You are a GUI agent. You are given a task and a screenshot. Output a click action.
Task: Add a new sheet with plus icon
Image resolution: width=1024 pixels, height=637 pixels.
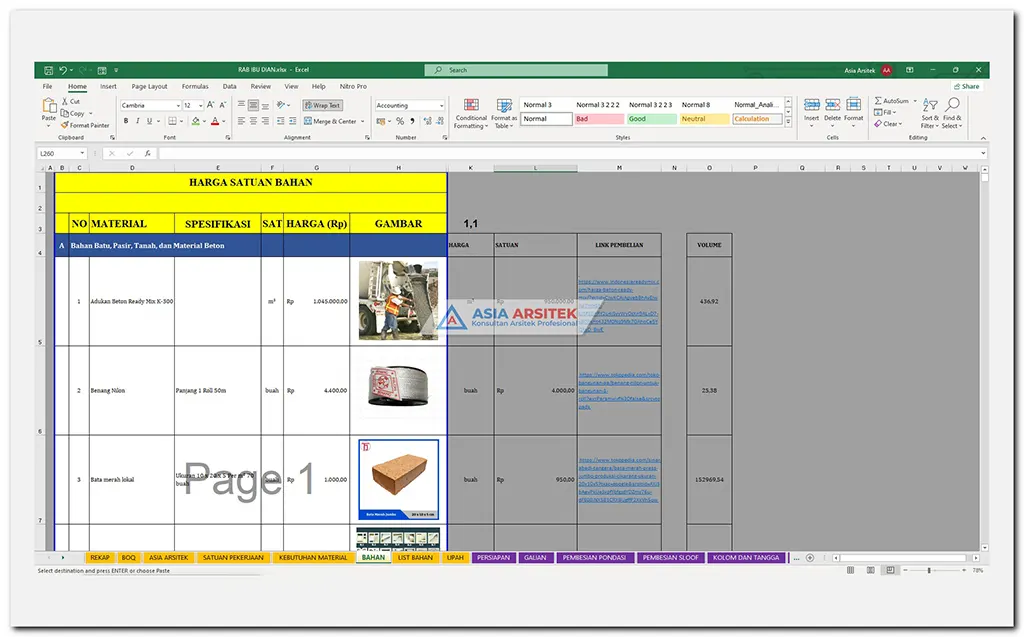[x=810, y=558]
